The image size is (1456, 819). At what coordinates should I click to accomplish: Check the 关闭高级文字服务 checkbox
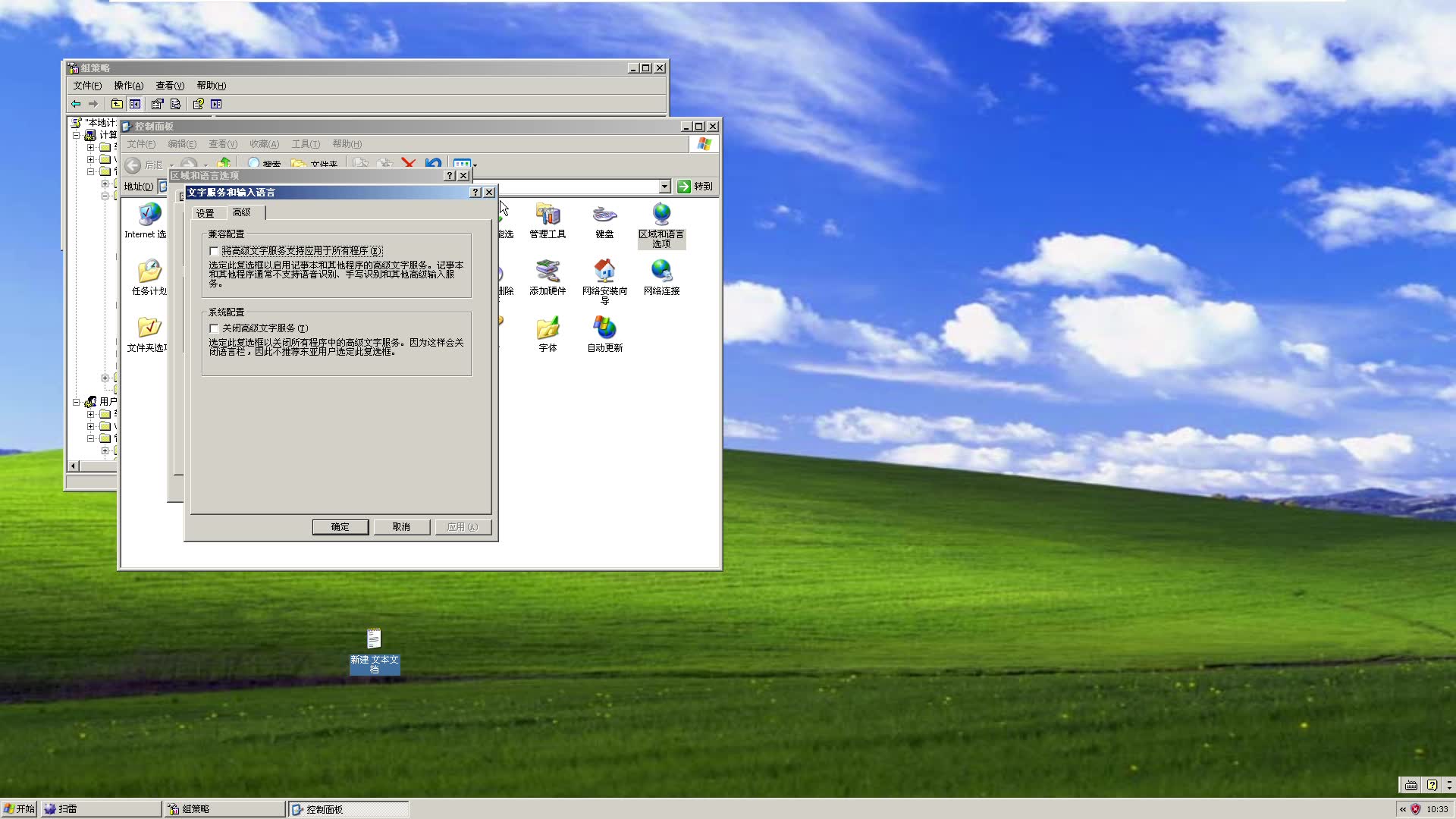tap(215, 328)
